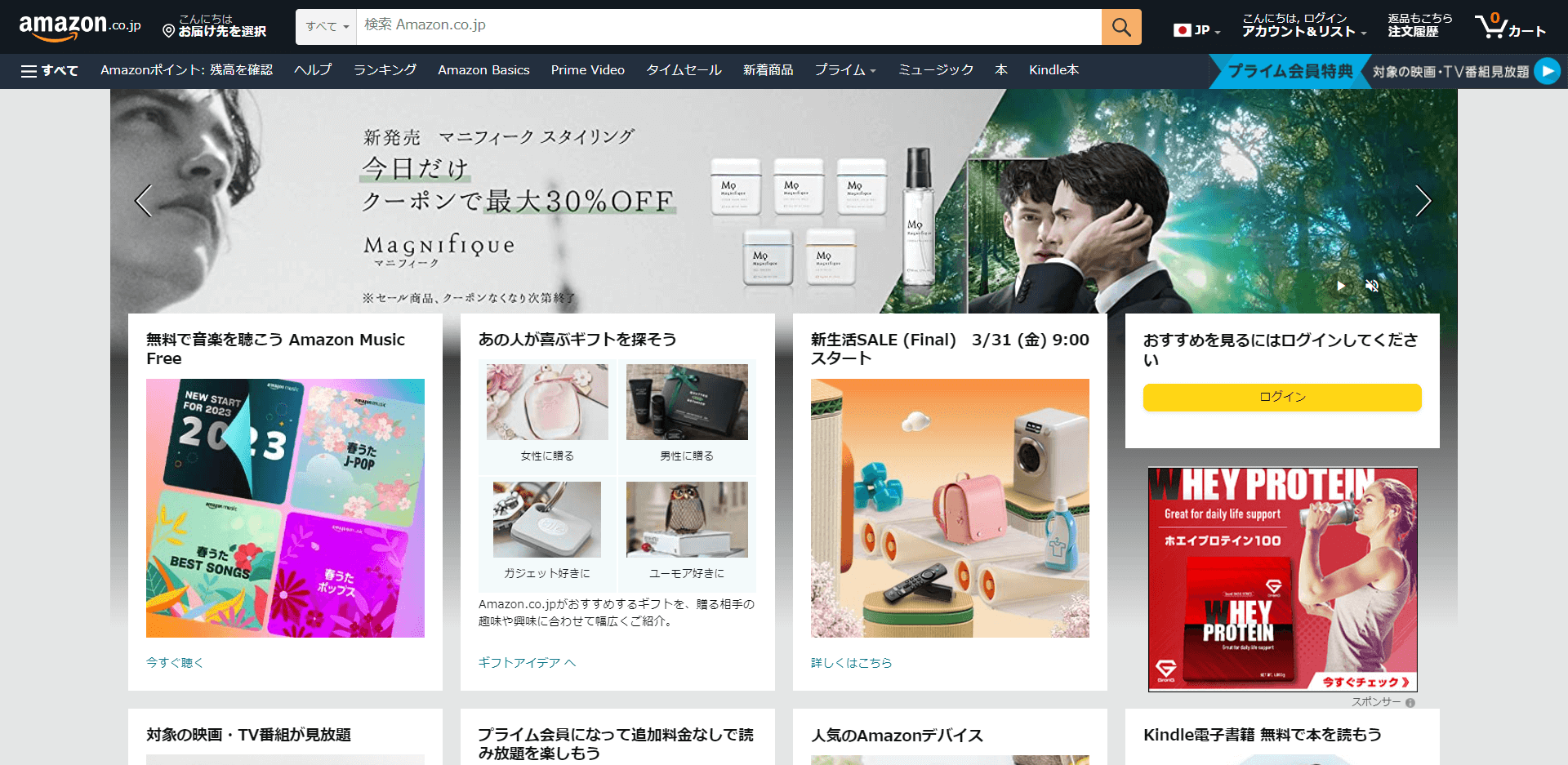Open Whey Protein sponsored ad
The width and height of the screenshot is (1568, 765).
coord(1282,579)
